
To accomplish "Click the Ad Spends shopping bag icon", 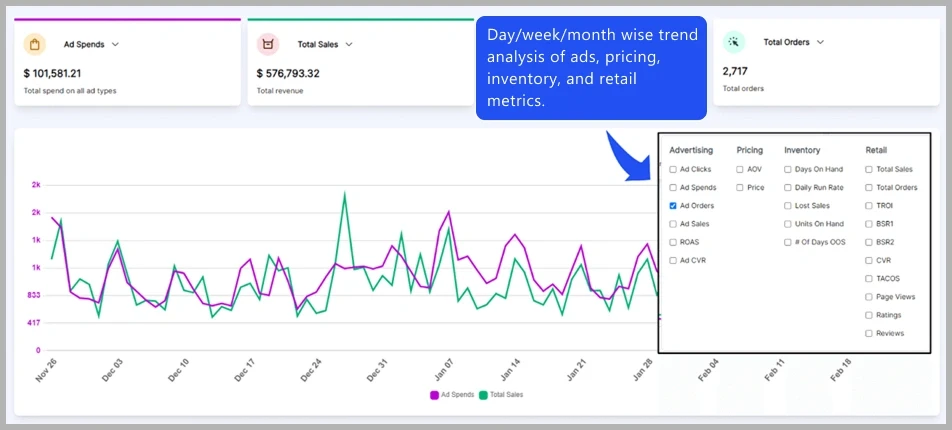I will click(x=35, y=44).
